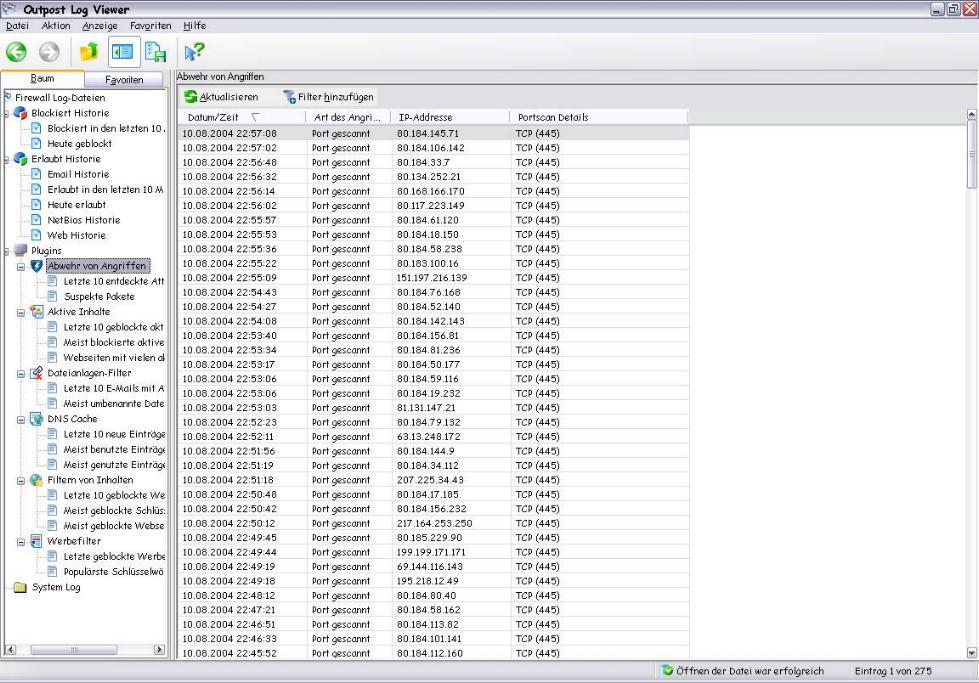This screenshot has height=683, width=979.
Task: Click the up-one-level folder toolbar icon
Action: [x=89, y=52]
